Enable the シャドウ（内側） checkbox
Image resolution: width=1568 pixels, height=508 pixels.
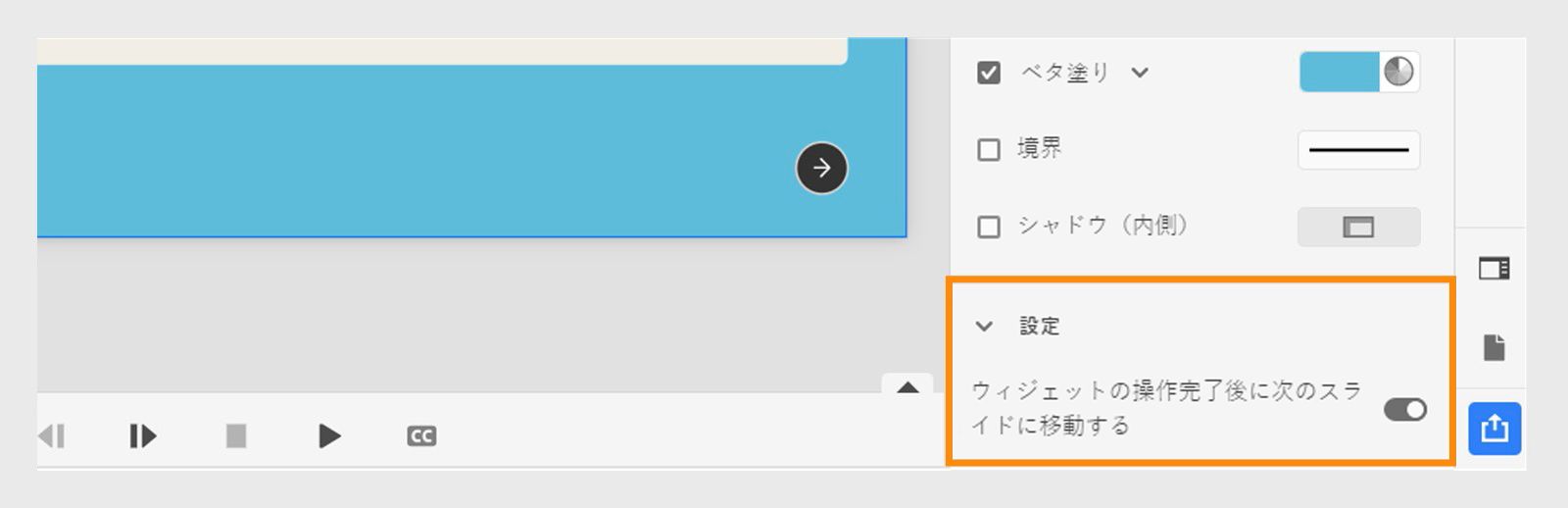coord(989,227)
